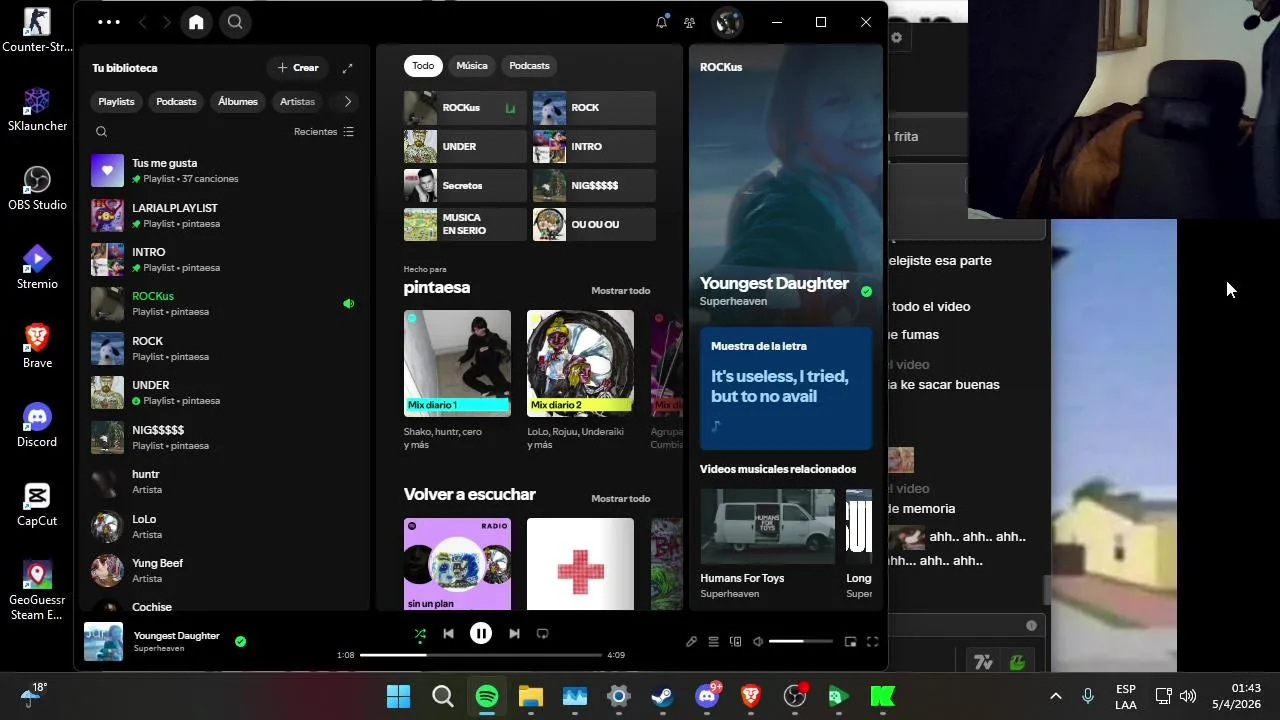
Task: Open the Recientes sort dropdown
Action: click(324, 132)
